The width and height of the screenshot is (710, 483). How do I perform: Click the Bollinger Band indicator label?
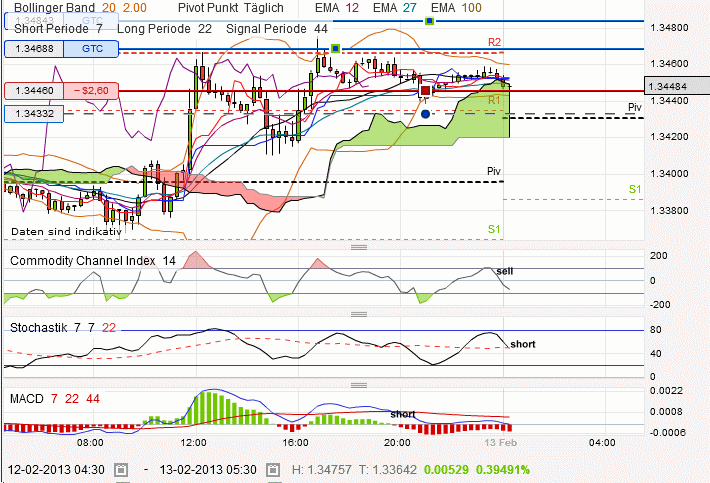(x=54, y=8)
